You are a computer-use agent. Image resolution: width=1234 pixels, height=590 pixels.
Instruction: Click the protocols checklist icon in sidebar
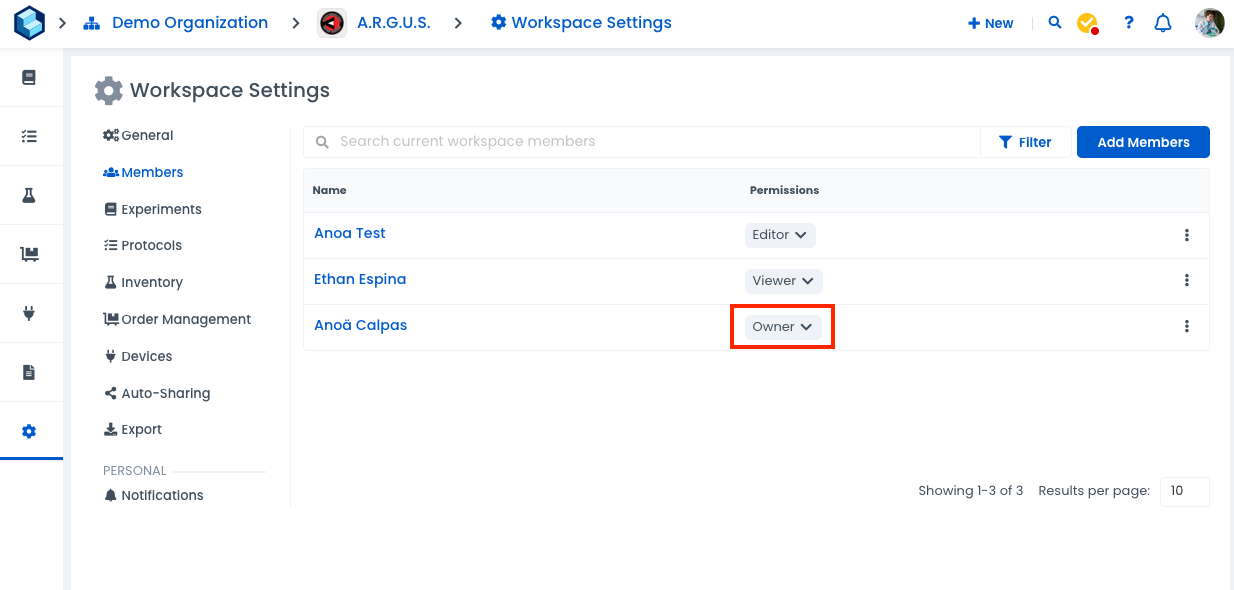(29, 136)
